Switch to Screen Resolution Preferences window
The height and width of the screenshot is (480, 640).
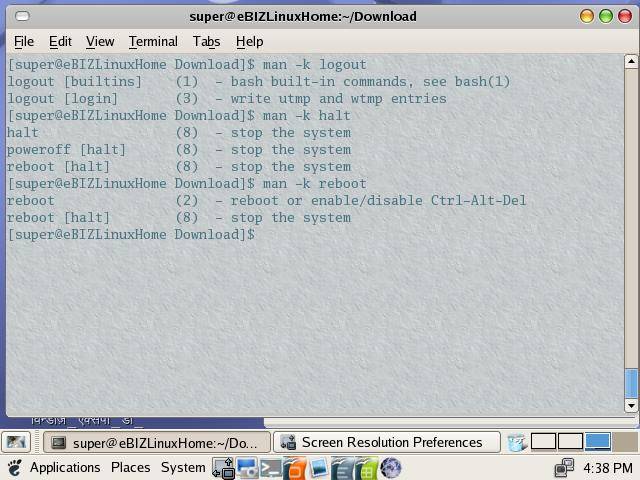tap(383, 442)
